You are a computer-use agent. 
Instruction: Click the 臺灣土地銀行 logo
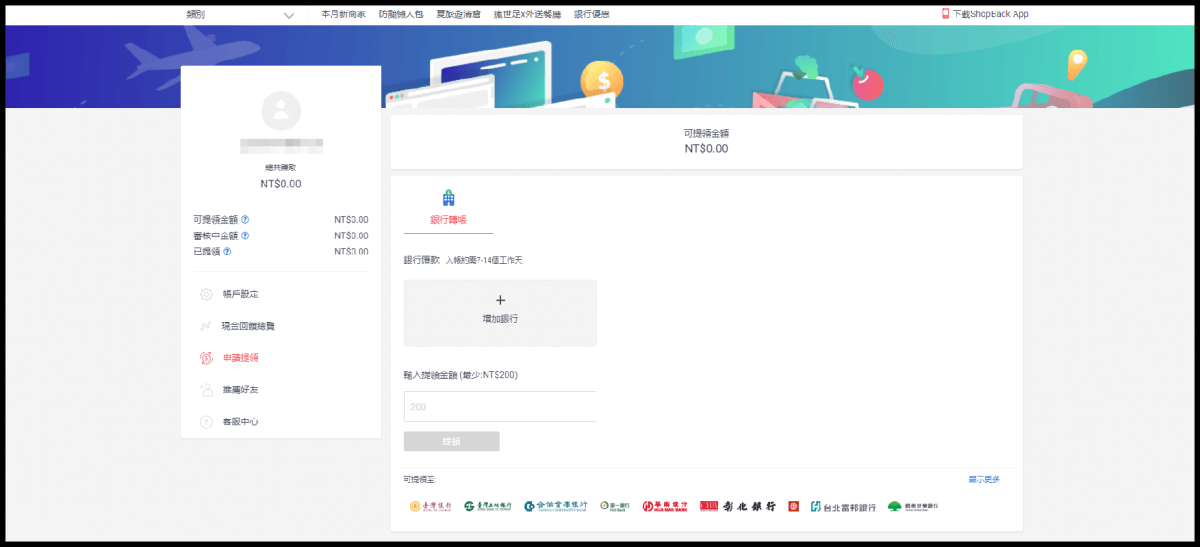(488, 506)
